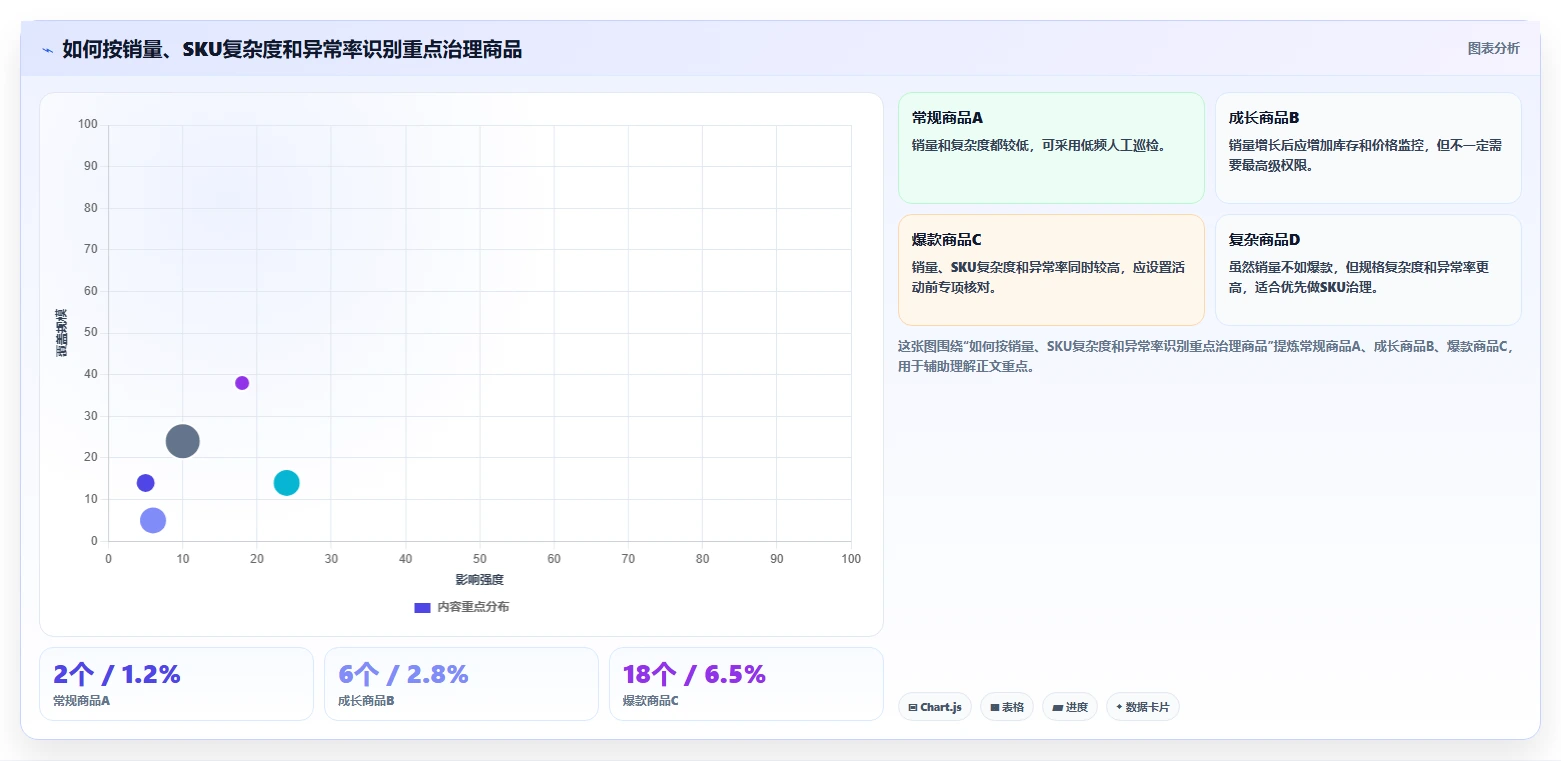
Task: Click the 常规商品A caption under 2个
Action: click(x=82, y=701)
